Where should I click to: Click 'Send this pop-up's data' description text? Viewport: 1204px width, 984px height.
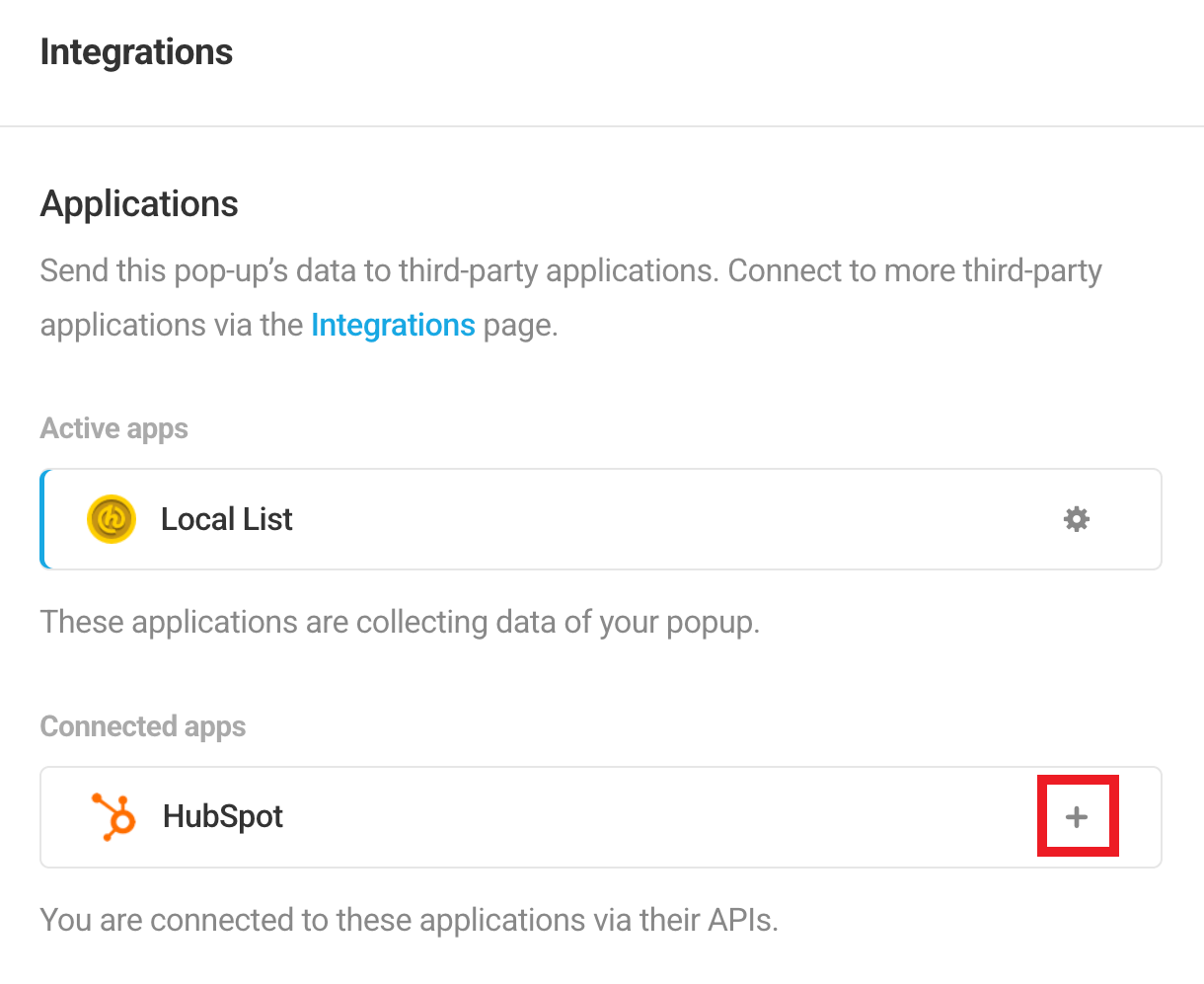571,298
